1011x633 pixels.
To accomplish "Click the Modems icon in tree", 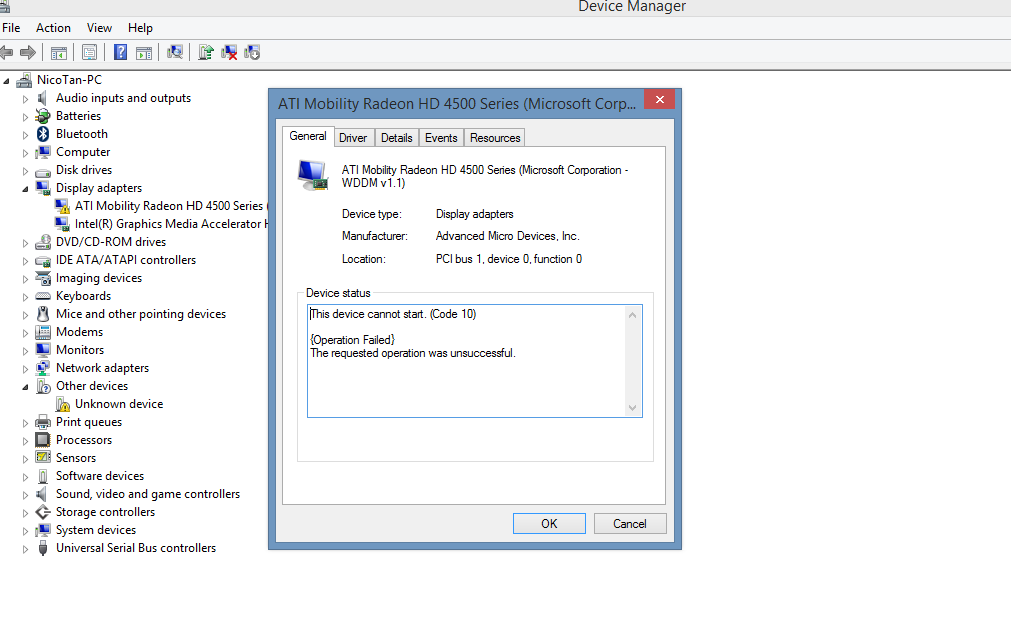I will [43, 332].
